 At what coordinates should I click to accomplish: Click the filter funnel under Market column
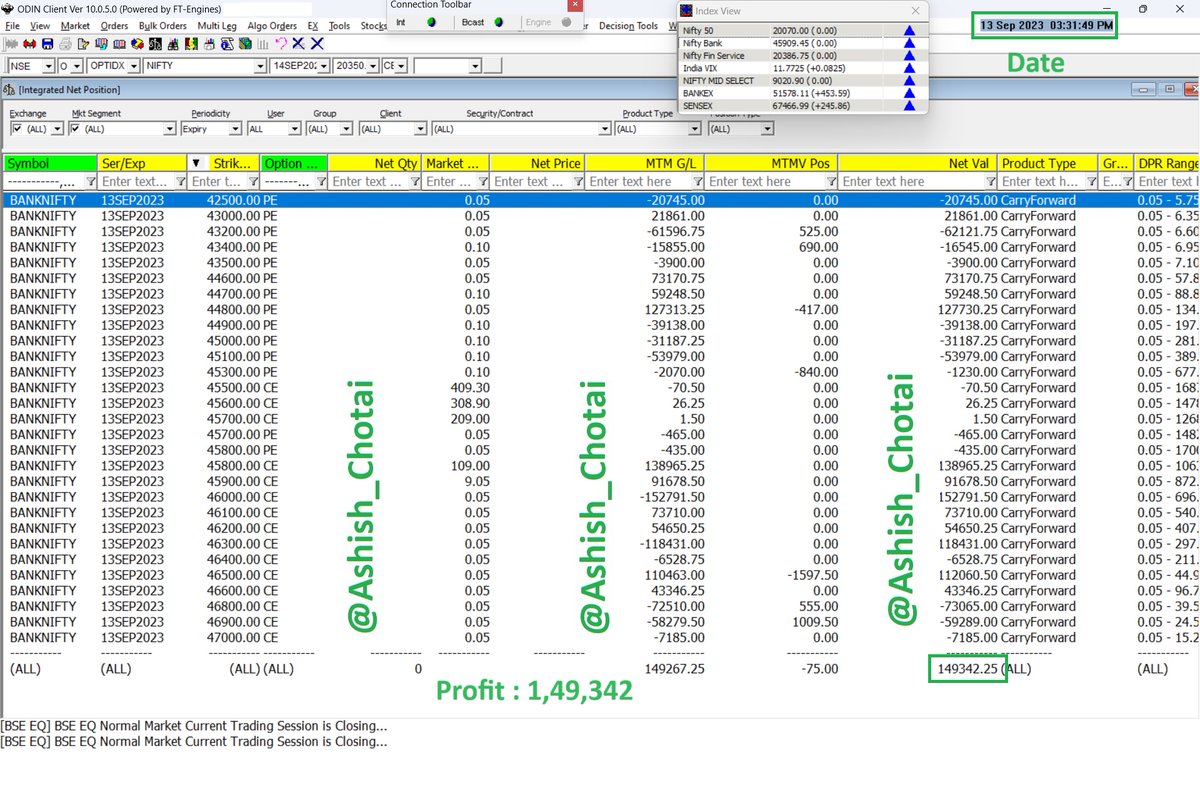click(x=483, y=181)
